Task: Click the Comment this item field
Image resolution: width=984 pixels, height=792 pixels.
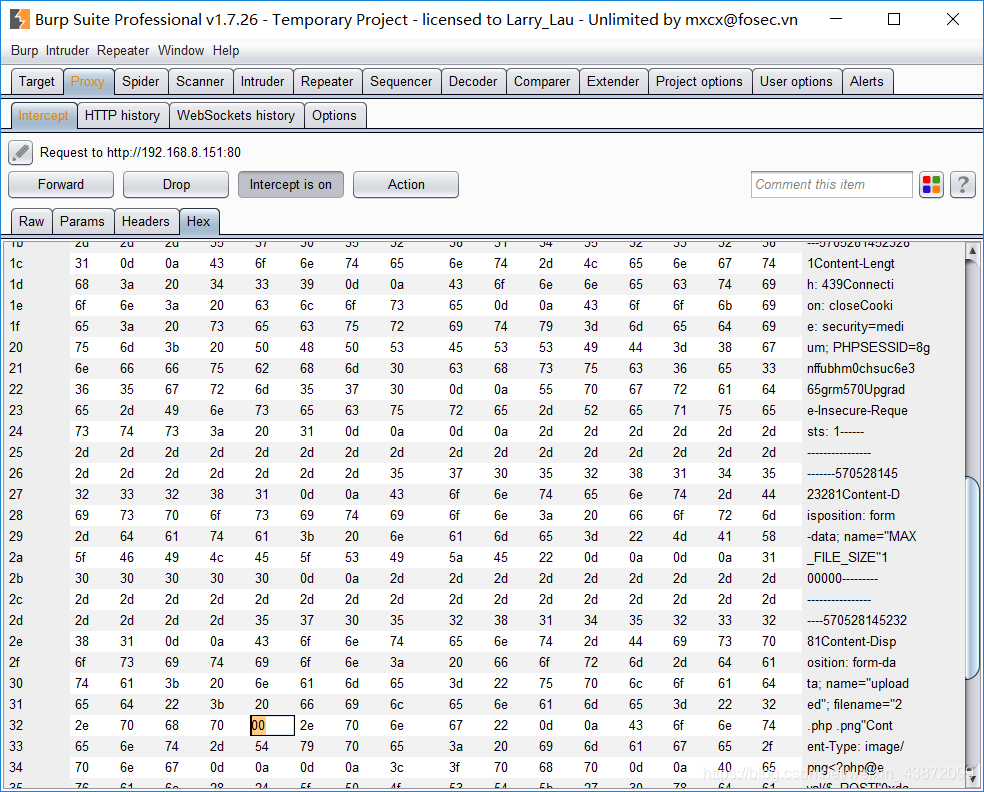Action: [832, 185]
